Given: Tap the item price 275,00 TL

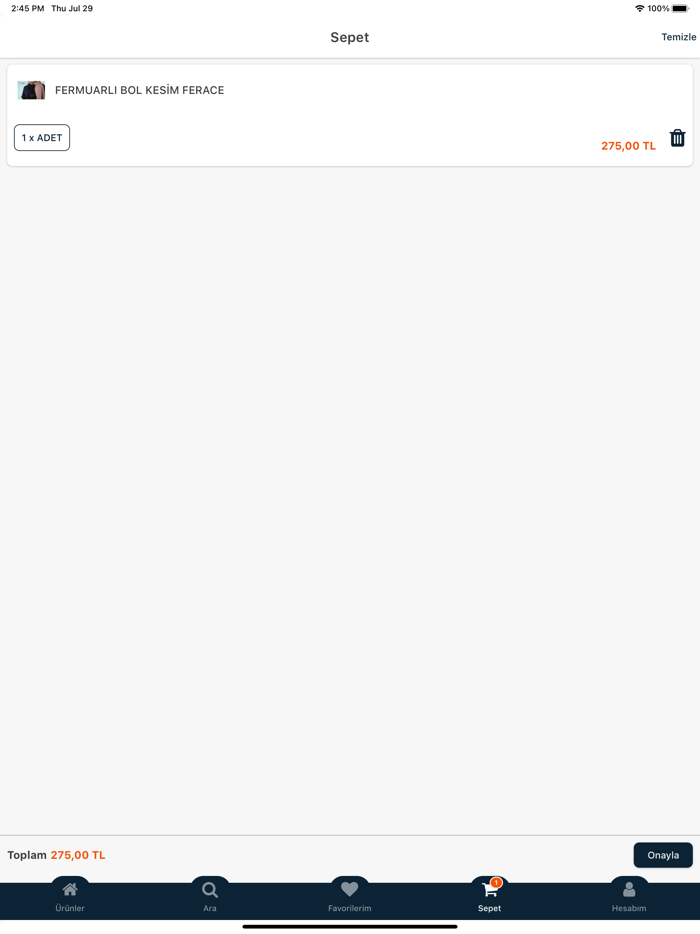Looking at the screenshot, I should (628, 146).
